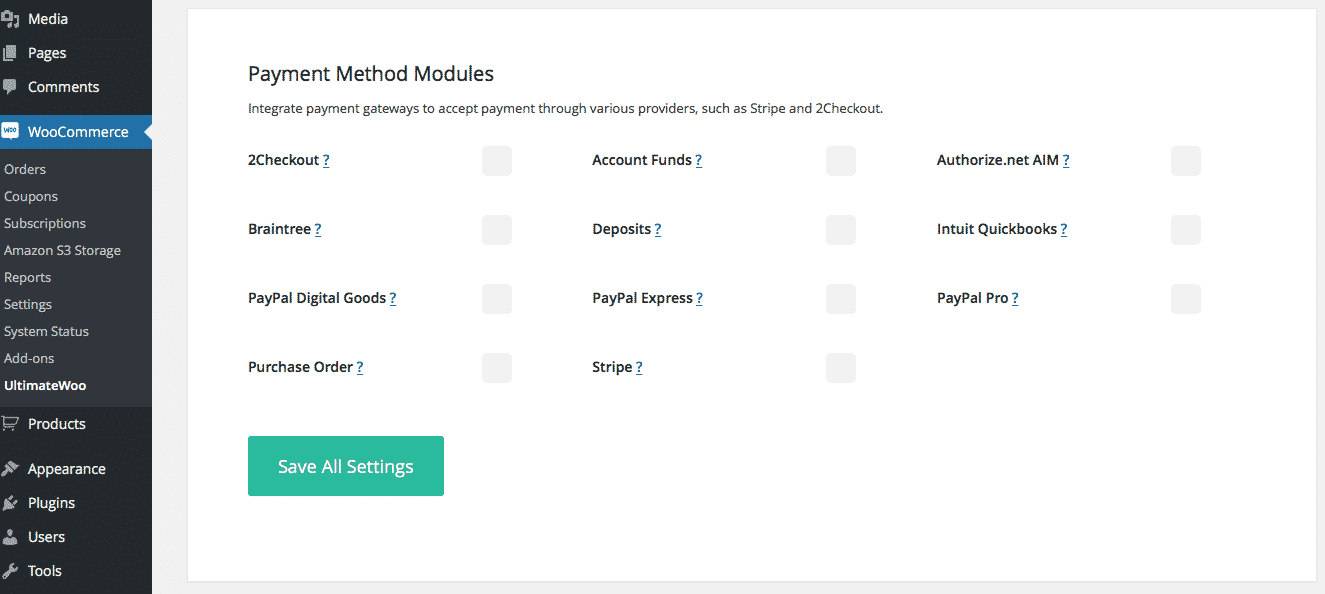The height and width of the screenshot is (594, 1325).
Task: Enable the PayPal Pro module checkbox
Action: (x=1186, y=299)
